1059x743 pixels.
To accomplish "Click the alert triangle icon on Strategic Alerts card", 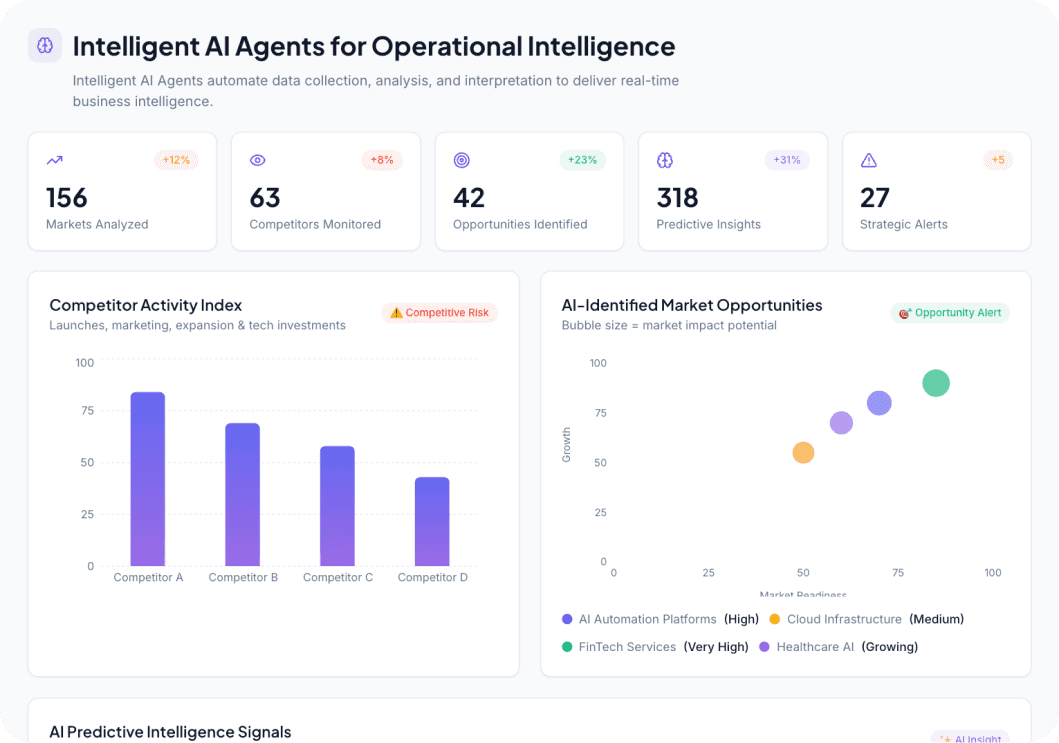I will point(868,160).
